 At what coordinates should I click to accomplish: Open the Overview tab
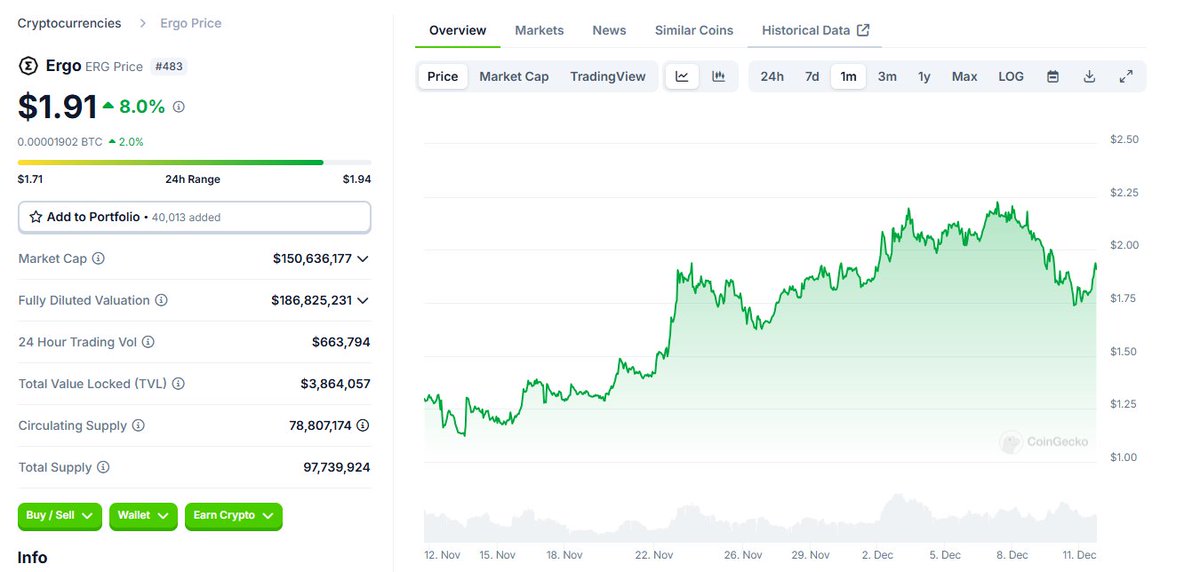point(458,30)
